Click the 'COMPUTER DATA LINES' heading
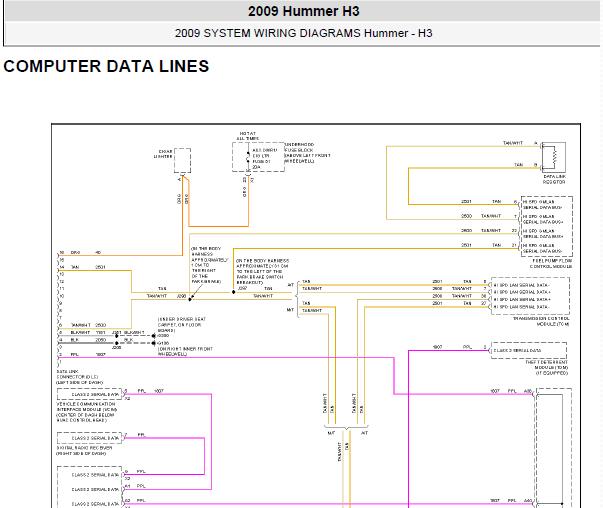The height and width of the screenshot is (508, 603). pos(106,66)
